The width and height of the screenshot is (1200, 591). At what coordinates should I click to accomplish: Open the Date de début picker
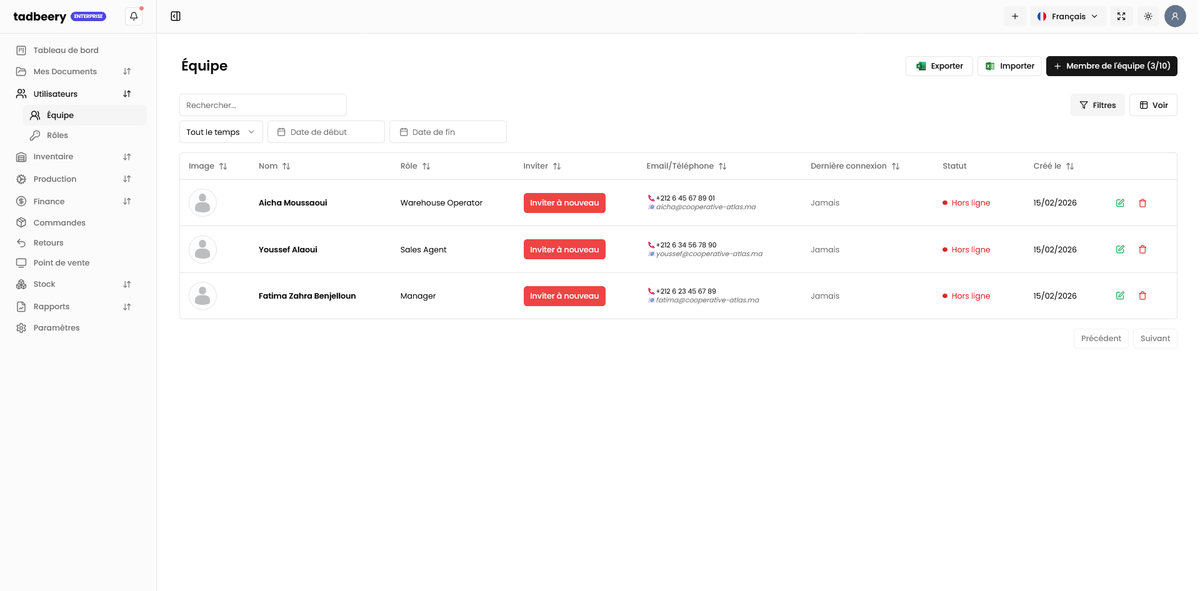[x=326, y=132]
